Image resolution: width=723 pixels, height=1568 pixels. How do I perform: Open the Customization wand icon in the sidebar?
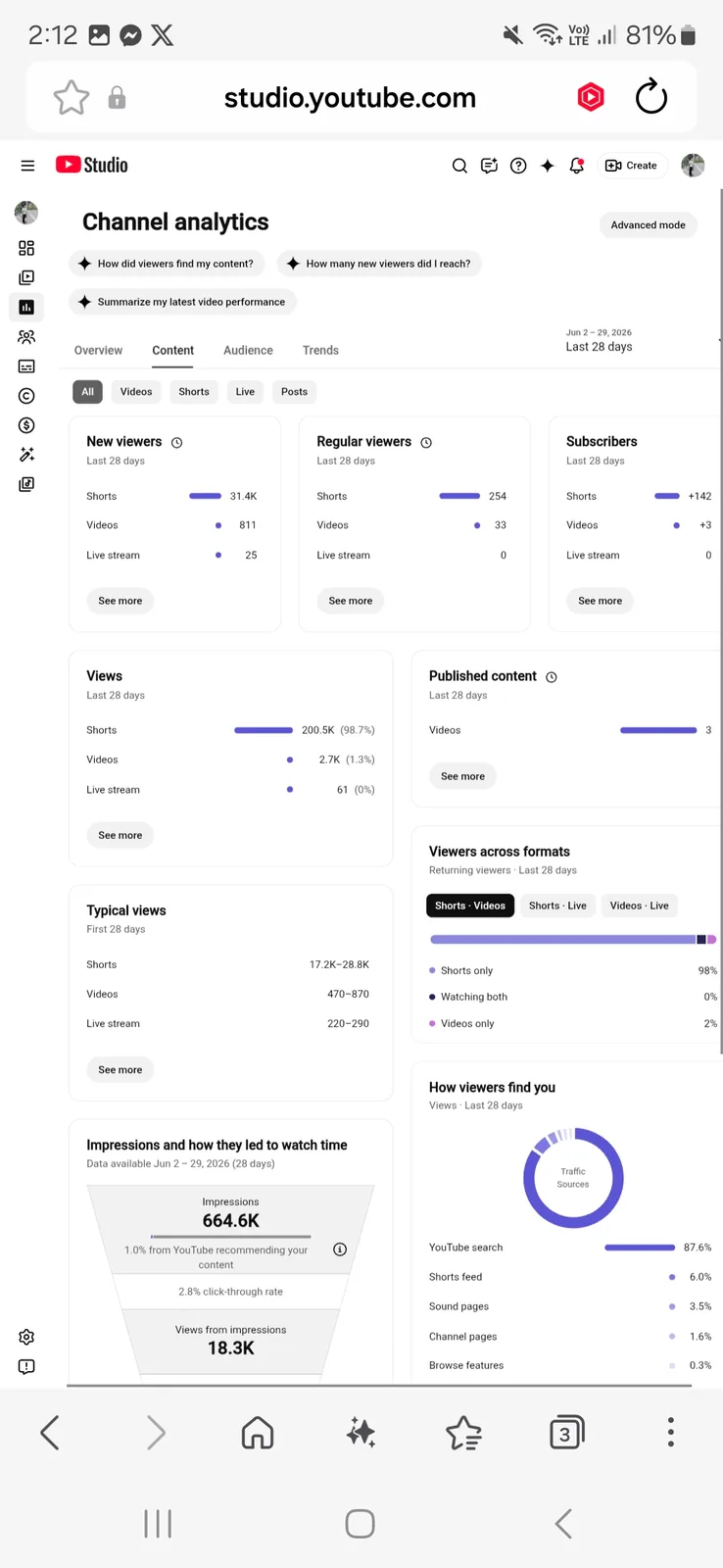click(x=26, y=455)
